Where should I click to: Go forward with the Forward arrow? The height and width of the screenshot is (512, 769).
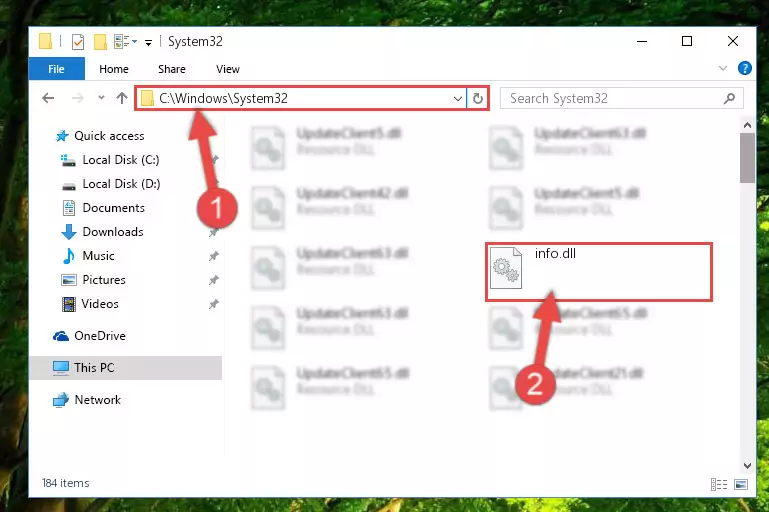coord(77,98)
